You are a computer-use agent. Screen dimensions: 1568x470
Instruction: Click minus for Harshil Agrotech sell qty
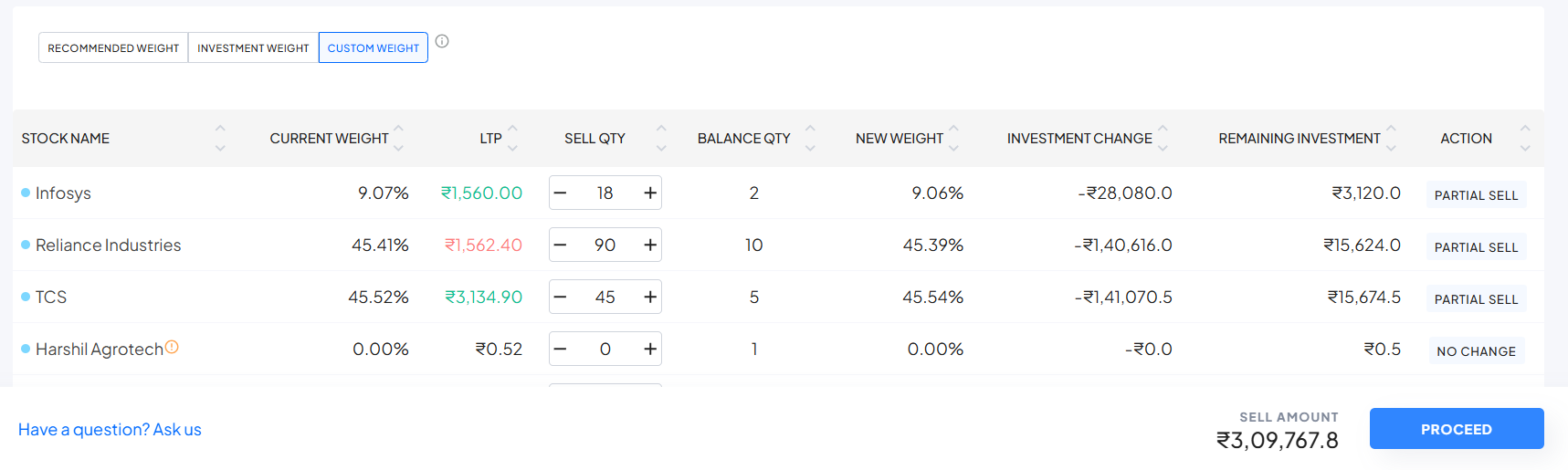pos(561,349)
